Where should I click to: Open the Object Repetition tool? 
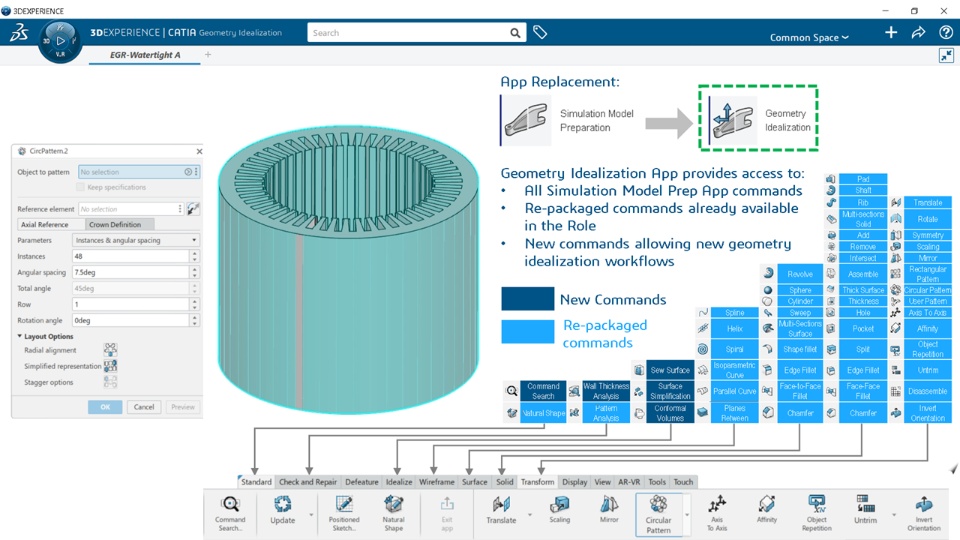pyautogui.click(x=817, y=513)
